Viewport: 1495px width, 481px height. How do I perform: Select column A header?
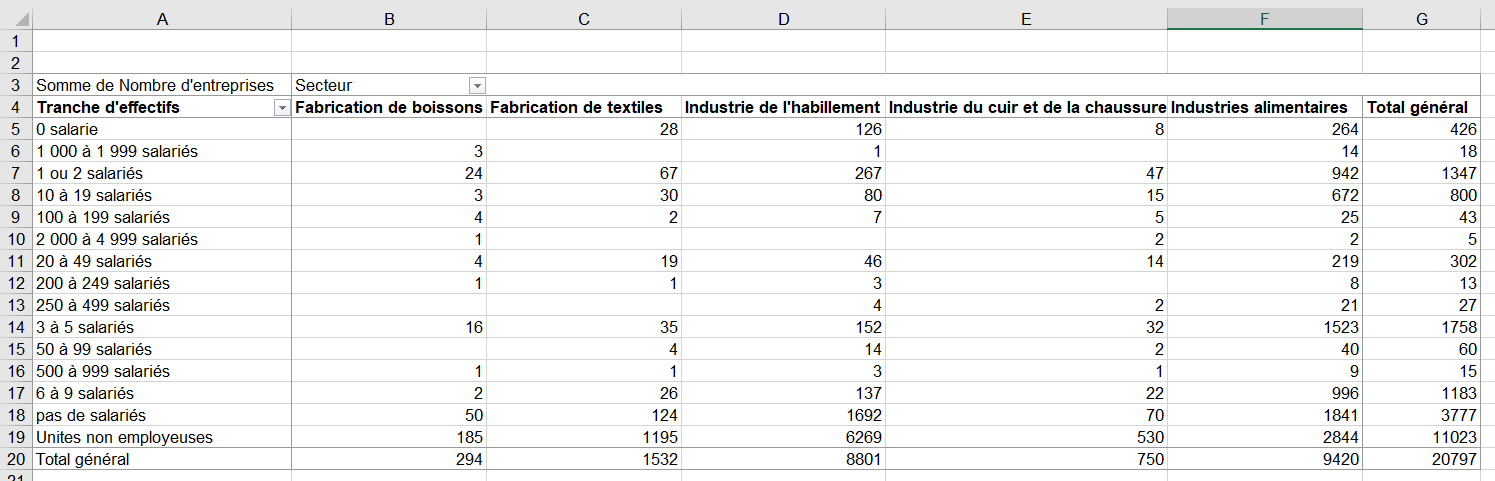(162, 19)
